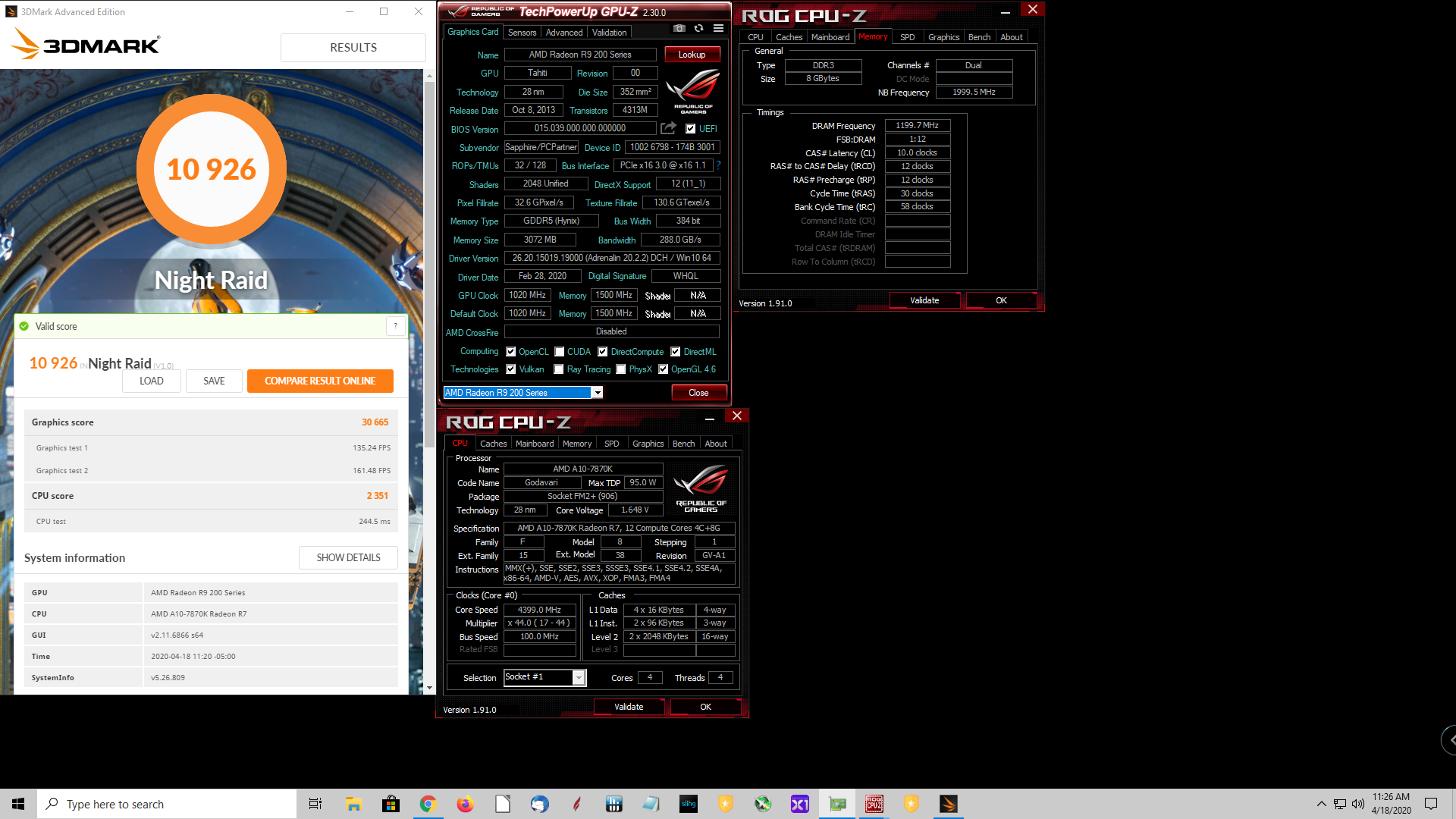1456x819 pixels.
Task: Show hidden system tray icons
Action: pos(1322,804)
